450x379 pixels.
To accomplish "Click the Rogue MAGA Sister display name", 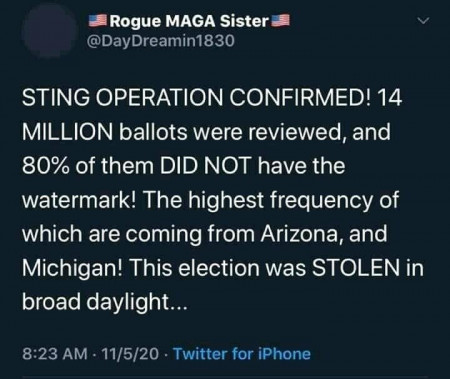I will 189,21.
